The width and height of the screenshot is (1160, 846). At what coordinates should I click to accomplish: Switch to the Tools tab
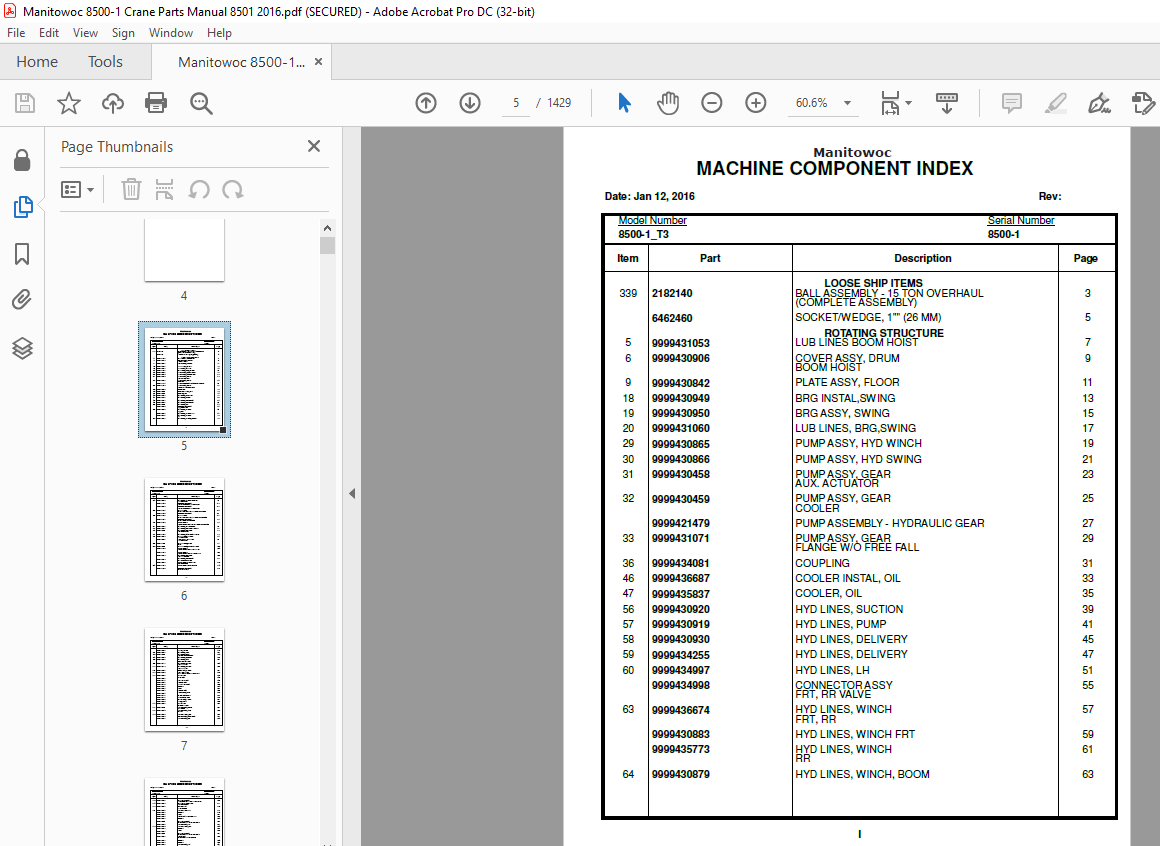point(105,62)
